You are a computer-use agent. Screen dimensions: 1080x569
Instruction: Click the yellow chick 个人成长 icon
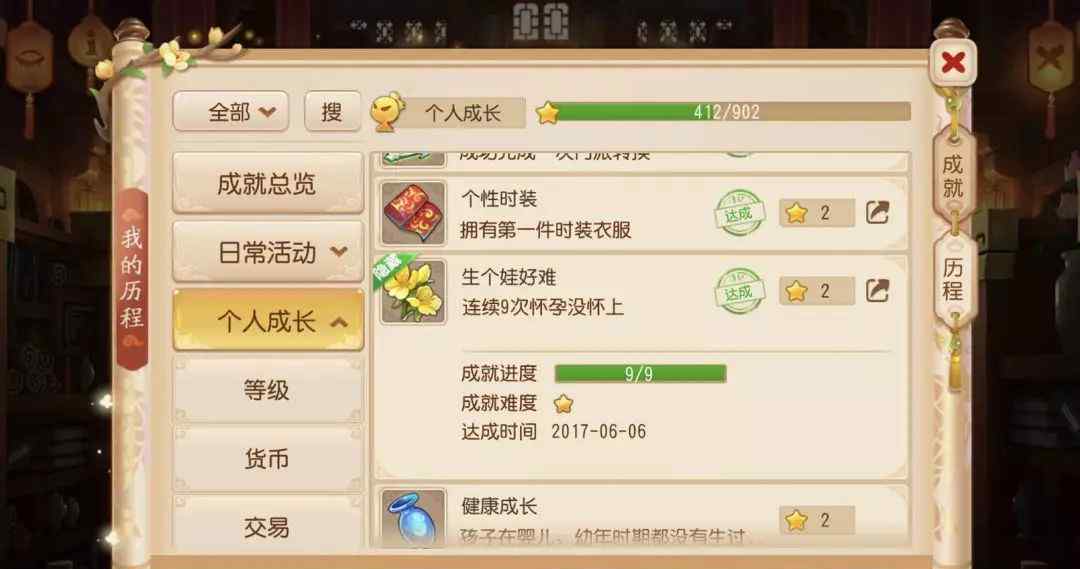point(387,112)
